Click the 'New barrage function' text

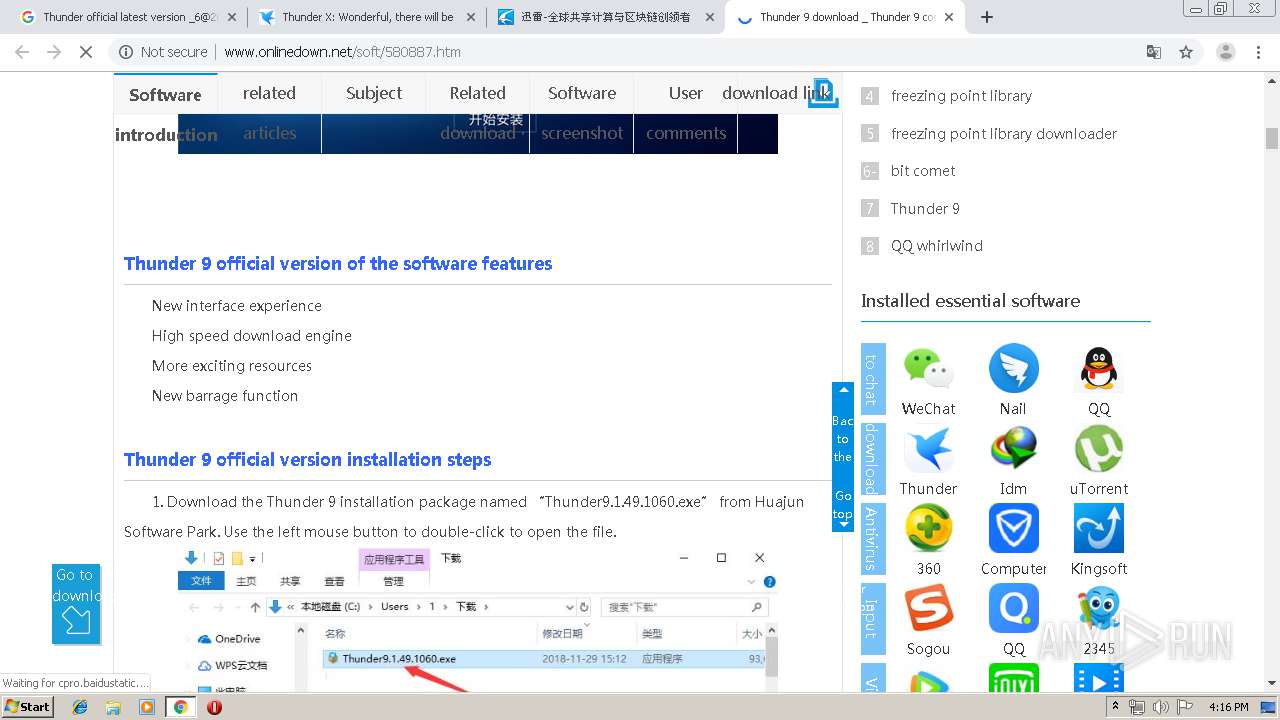(225, 396)
